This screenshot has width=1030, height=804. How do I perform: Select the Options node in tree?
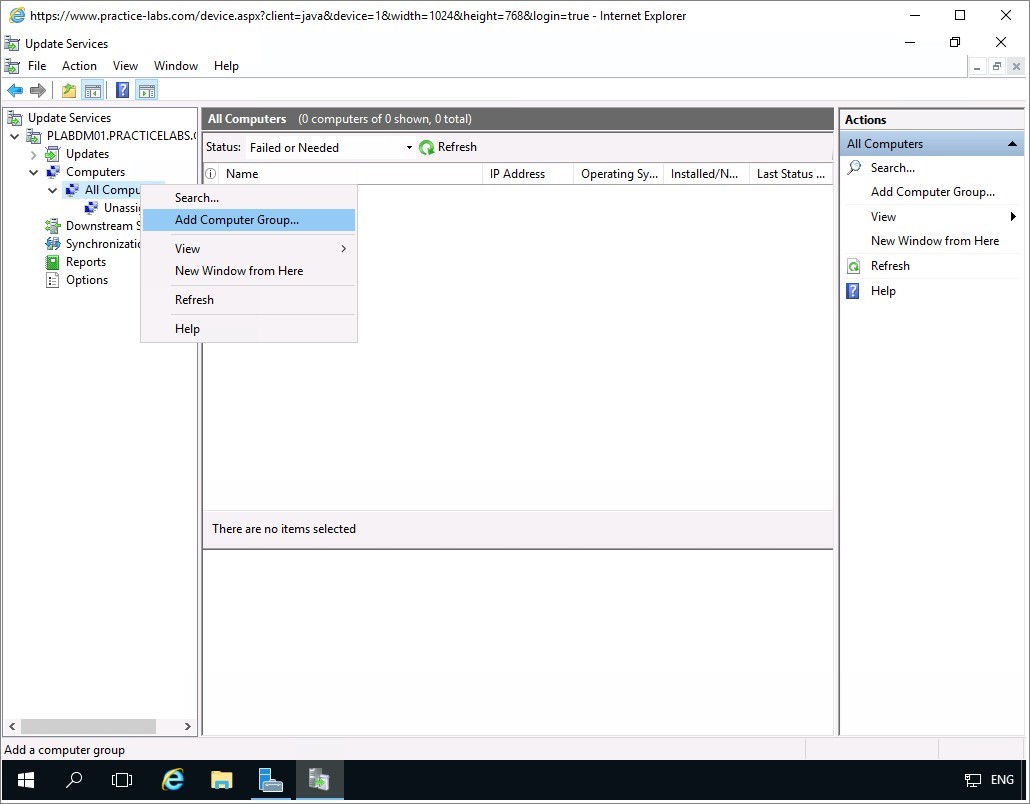pyautogui.click(x=86, y=280)
